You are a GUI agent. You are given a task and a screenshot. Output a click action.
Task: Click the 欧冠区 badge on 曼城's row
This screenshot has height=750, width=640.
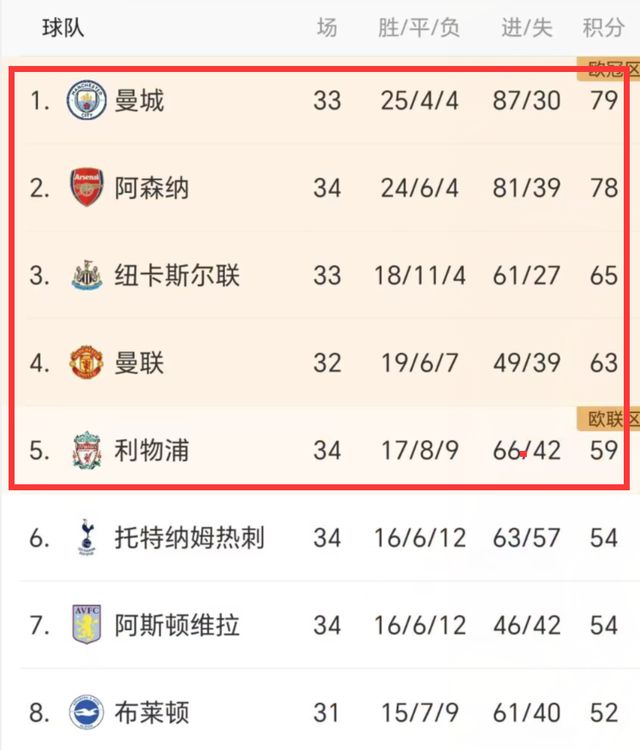coord(610,69)
